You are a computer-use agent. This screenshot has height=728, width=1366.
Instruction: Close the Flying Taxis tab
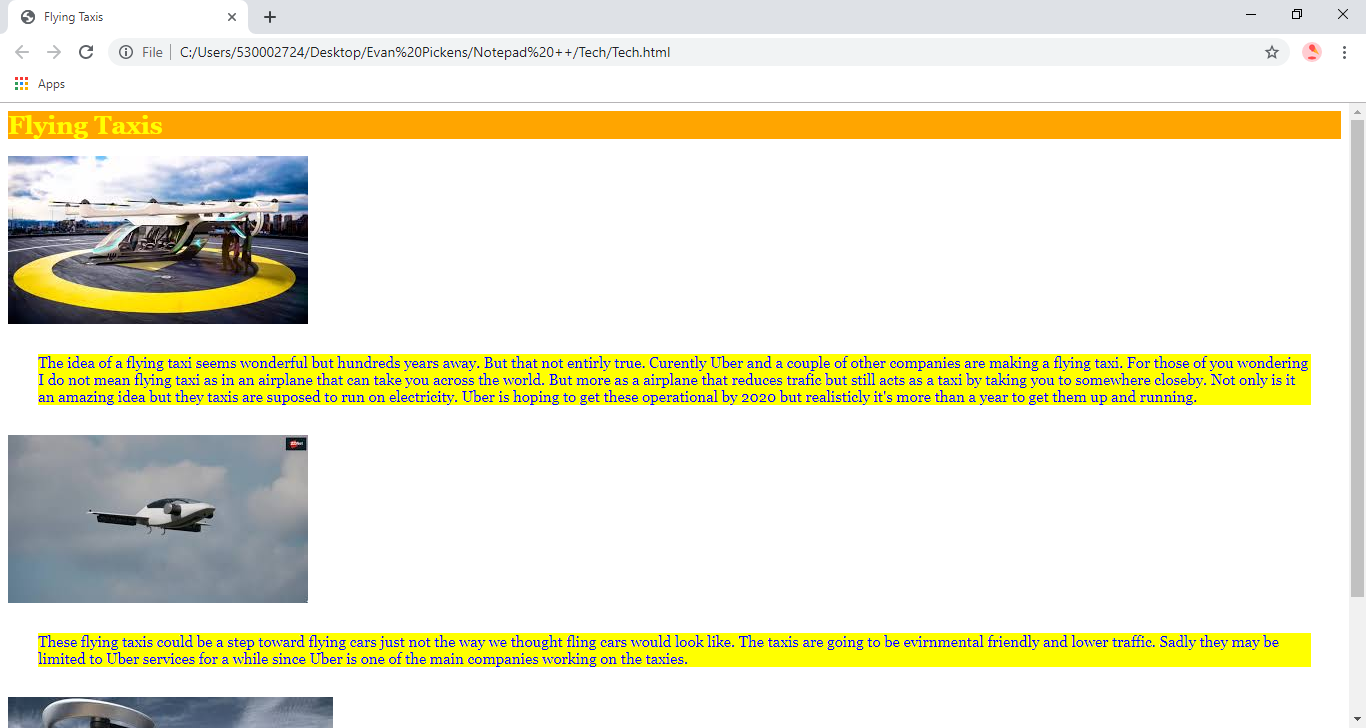coord(232,17)
